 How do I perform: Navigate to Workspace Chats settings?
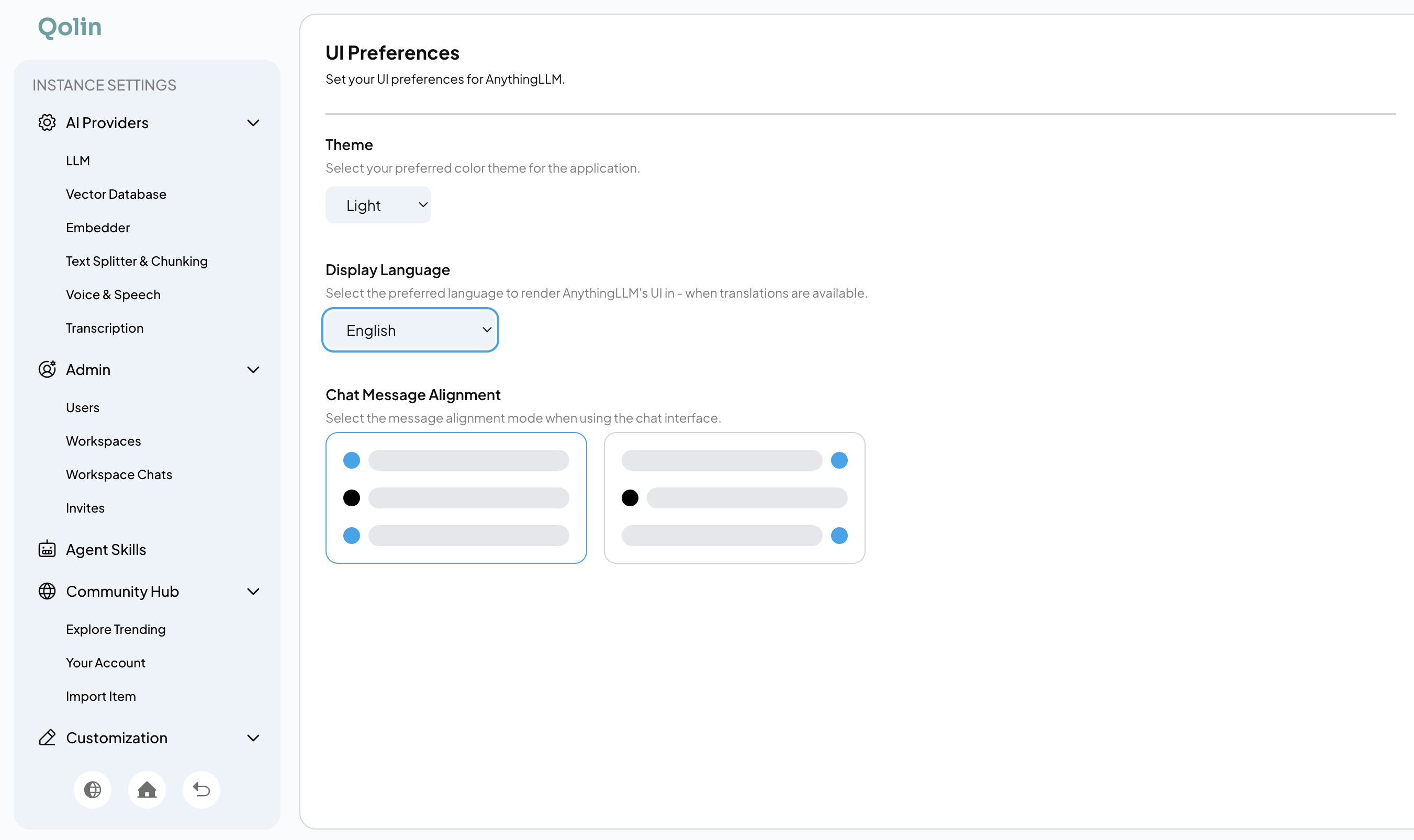(118, 474)
